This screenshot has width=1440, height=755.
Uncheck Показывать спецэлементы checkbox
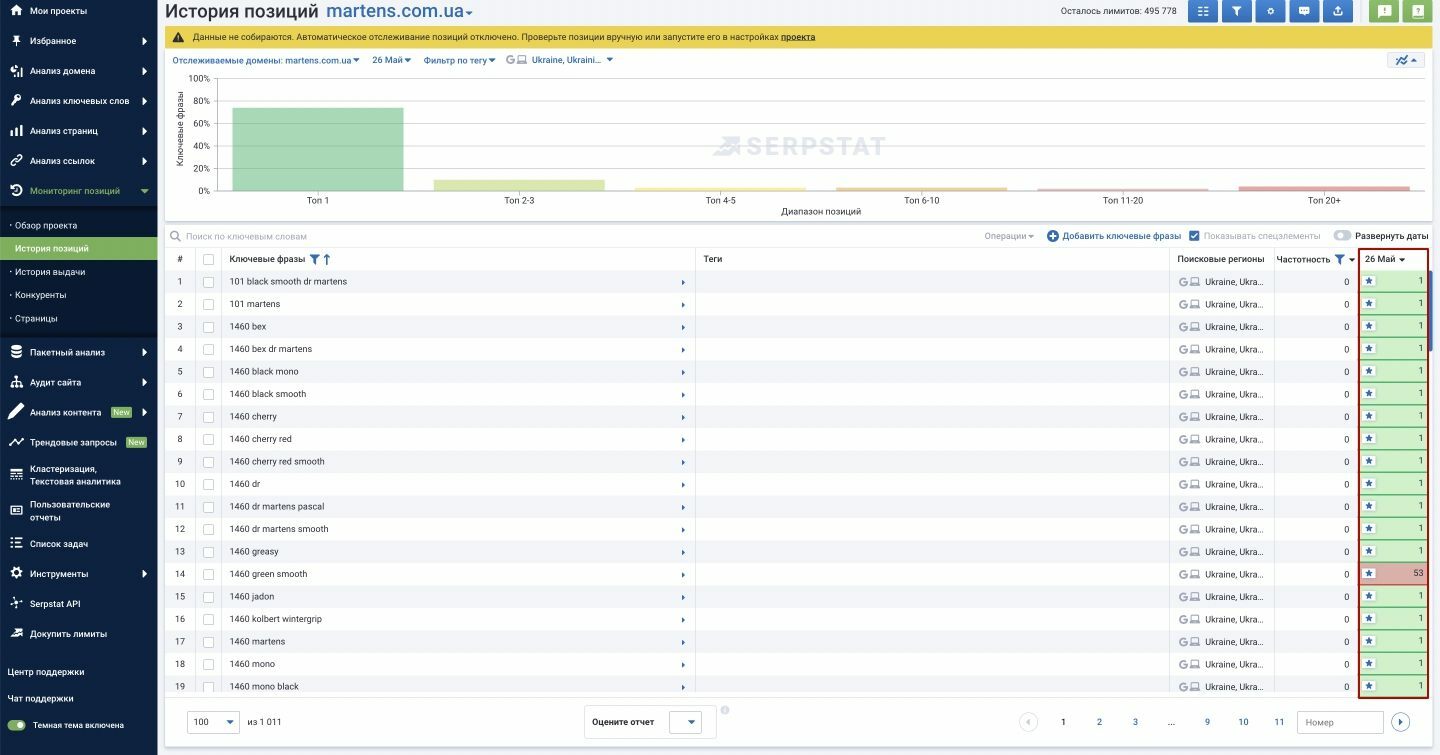(x=1194, y=236)
